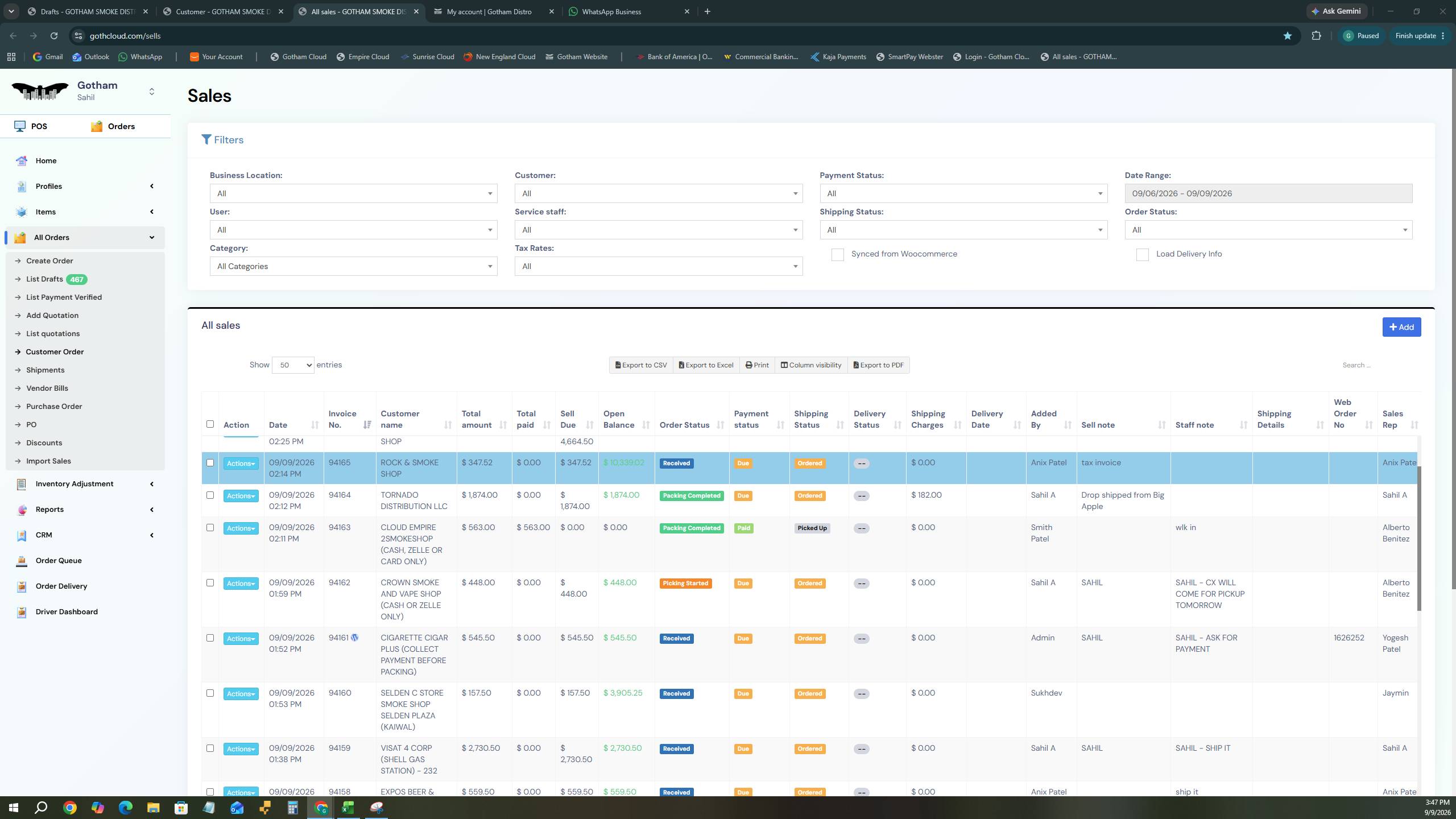The image size is (1456, 819).
Task: Click the WordPress icon next to invoice 94161
Action: 355,638
